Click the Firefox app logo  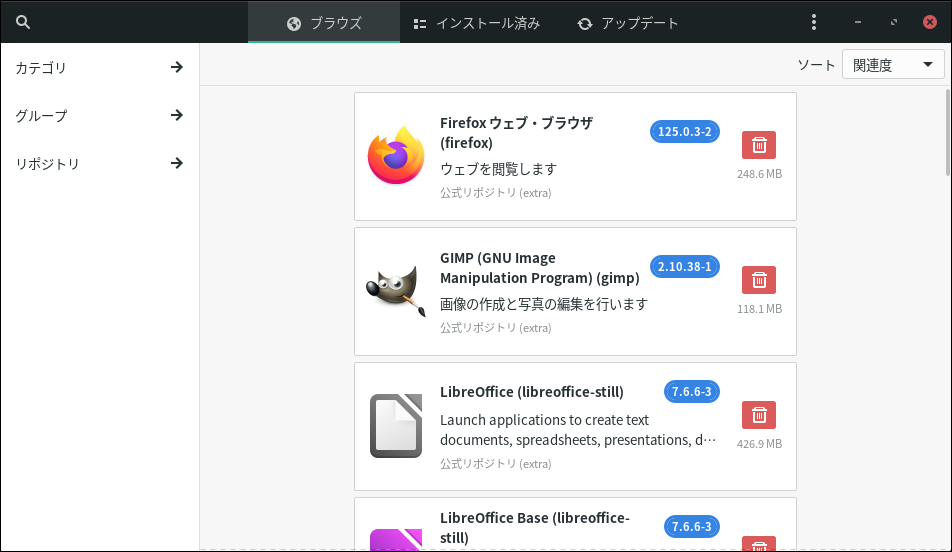coord(396,155)
